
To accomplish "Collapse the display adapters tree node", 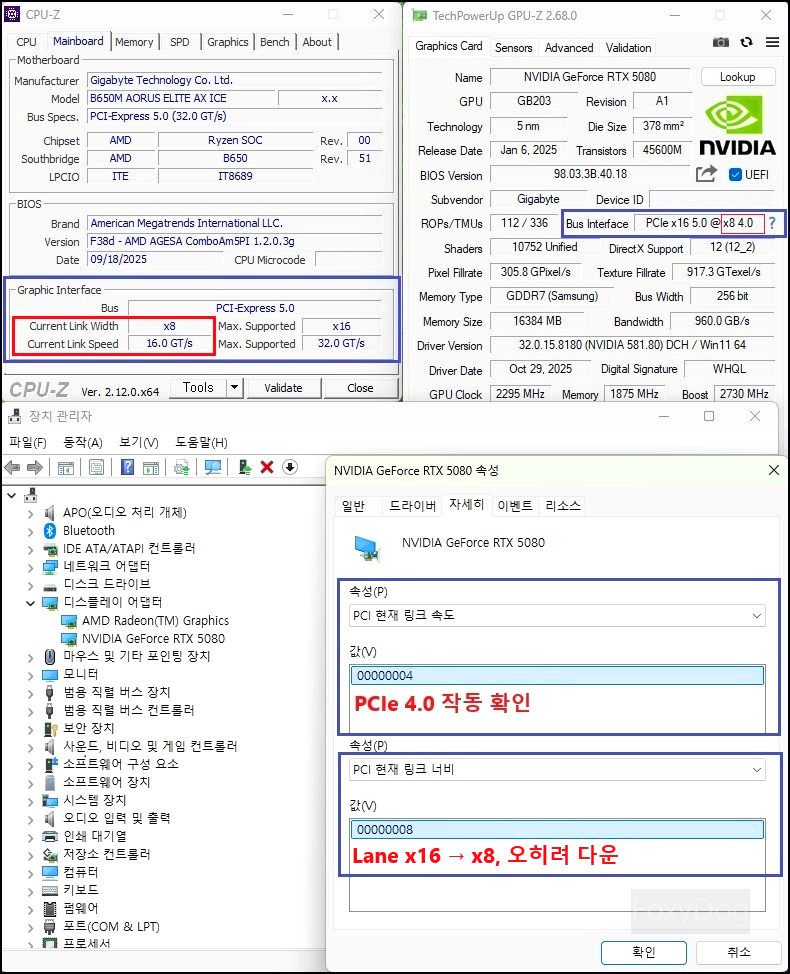I will pos(30,603).
